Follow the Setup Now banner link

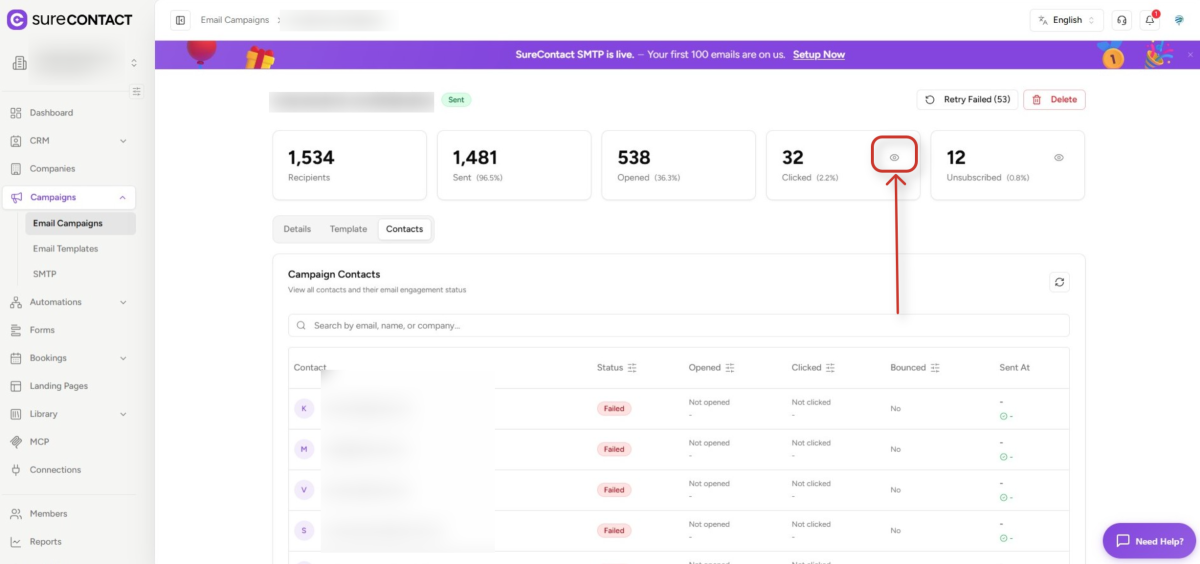(x=819, y=54)
